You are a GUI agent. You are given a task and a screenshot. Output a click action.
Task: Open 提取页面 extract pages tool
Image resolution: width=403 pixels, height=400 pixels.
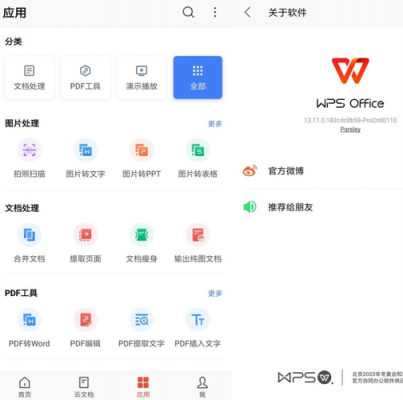pos(85,243)
